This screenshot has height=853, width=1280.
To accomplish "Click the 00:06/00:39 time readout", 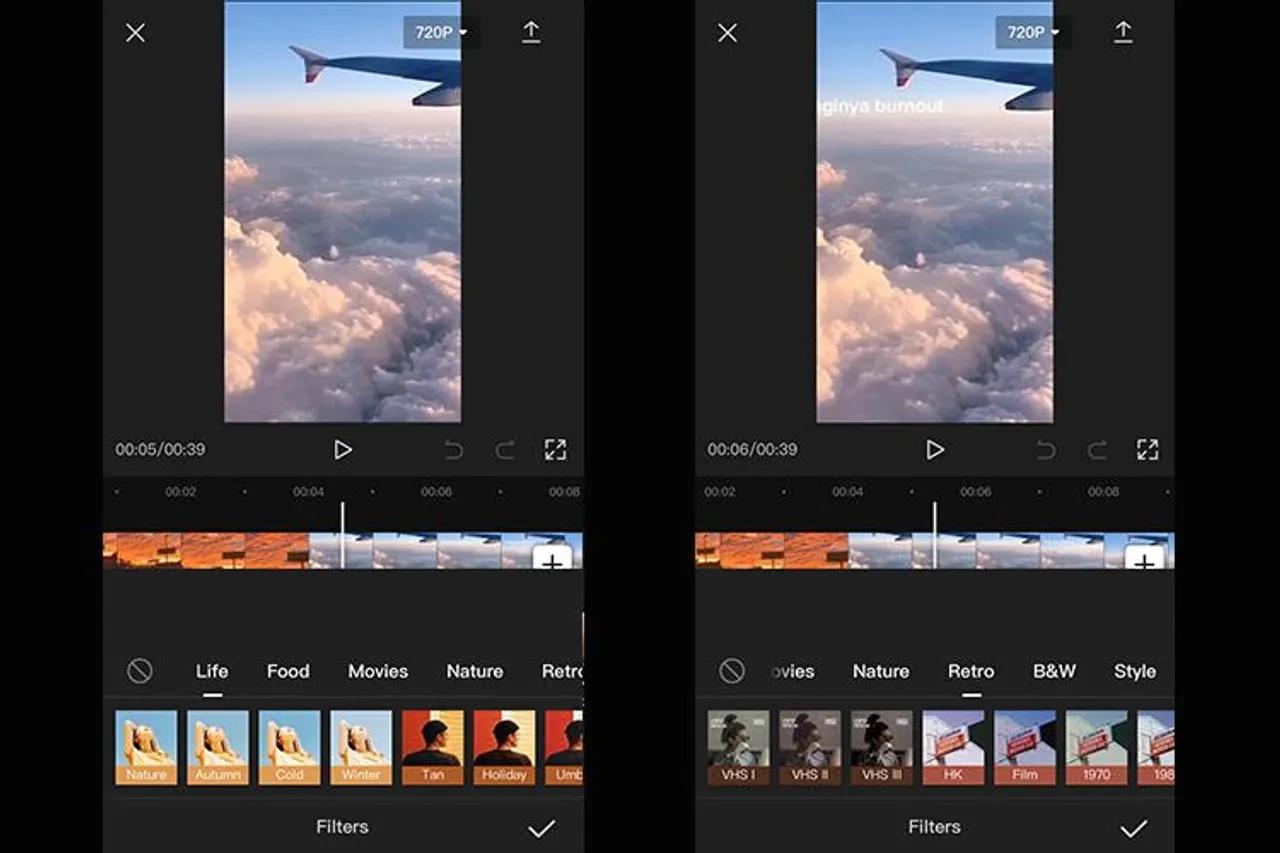I will click(x=752, y=450).
